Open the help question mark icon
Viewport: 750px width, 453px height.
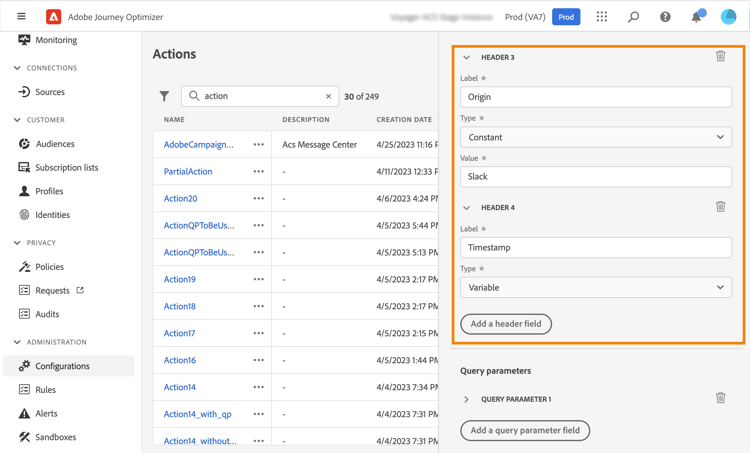665,17
